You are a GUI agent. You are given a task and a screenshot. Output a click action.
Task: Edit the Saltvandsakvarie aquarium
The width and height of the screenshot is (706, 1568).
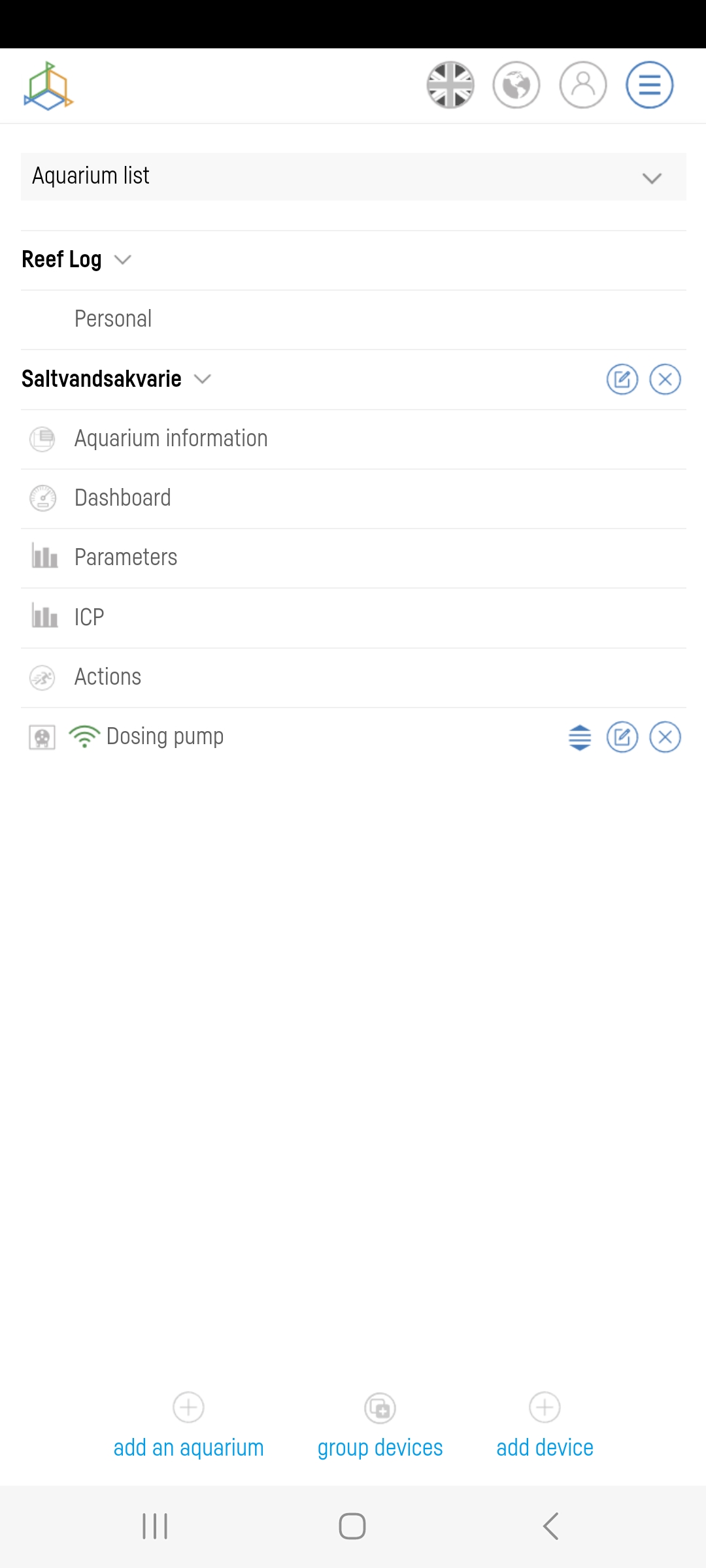point(622,380)
